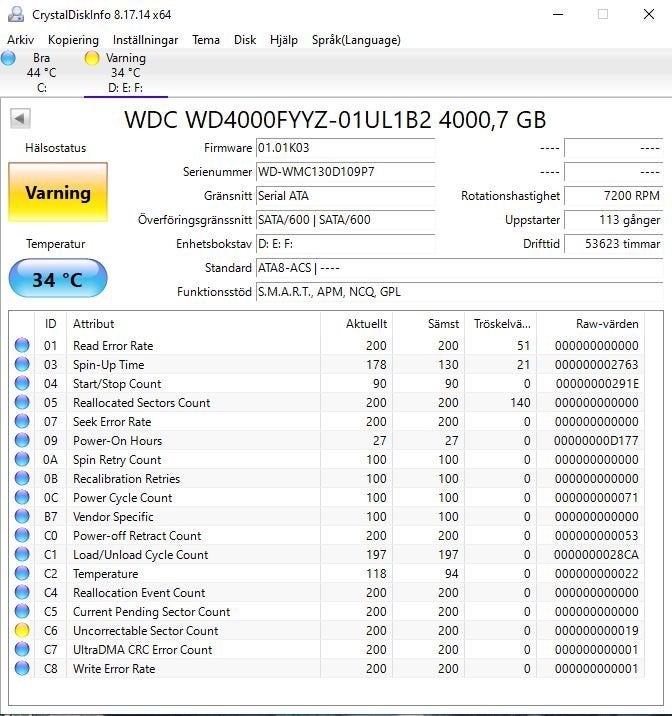The width and height of the screenshot is (672, 716).
Task: Click the Drifttid value 53623 timmar
Action: point(614,244)
